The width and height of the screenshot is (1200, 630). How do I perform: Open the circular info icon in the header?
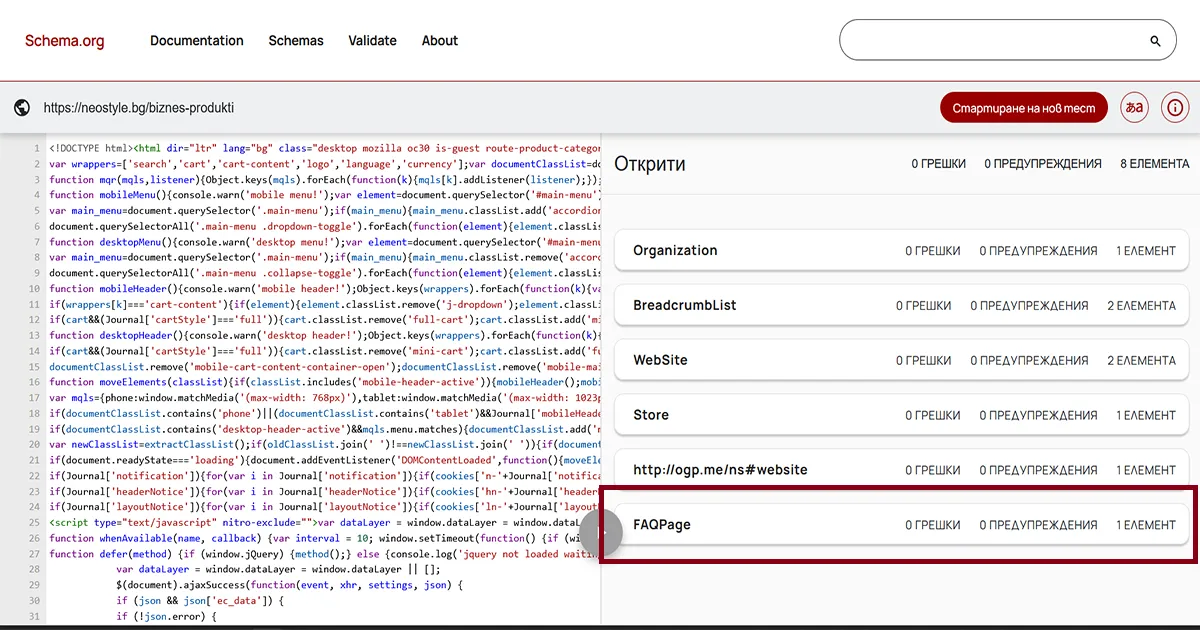coord(1175,107)
